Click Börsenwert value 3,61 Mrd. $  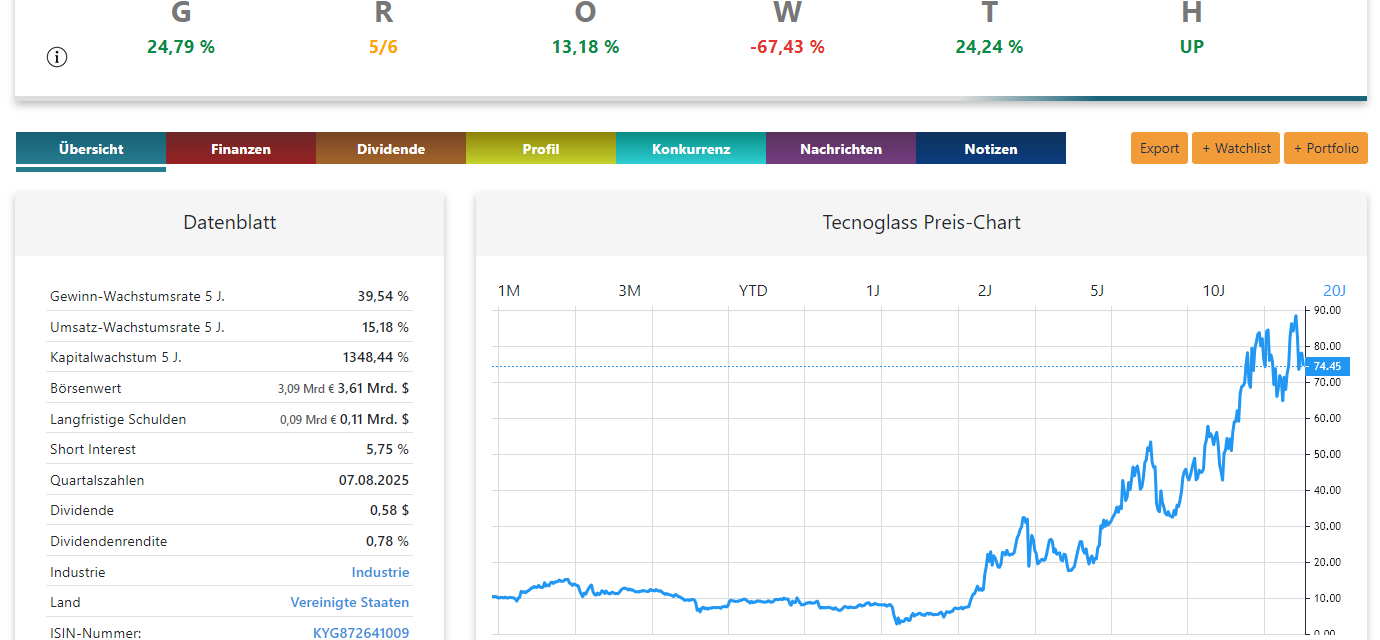373,388
